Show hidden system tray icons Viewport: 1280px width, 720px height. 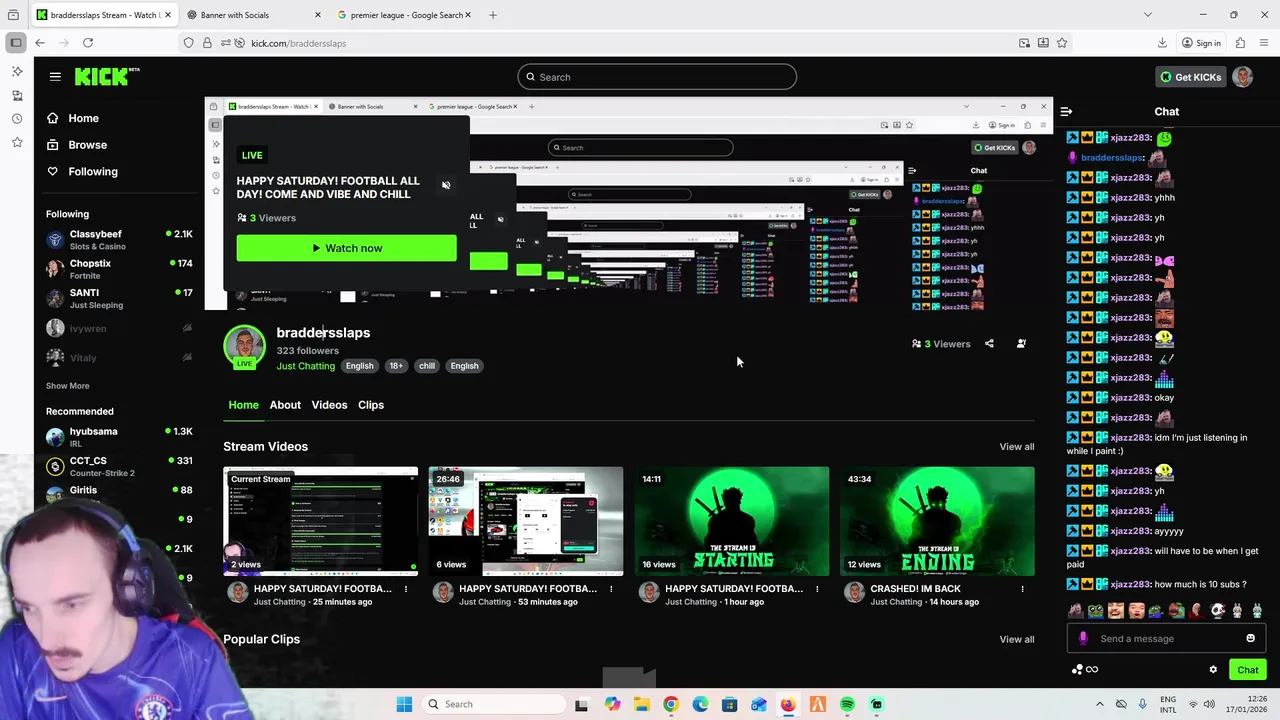point(1099,704)
